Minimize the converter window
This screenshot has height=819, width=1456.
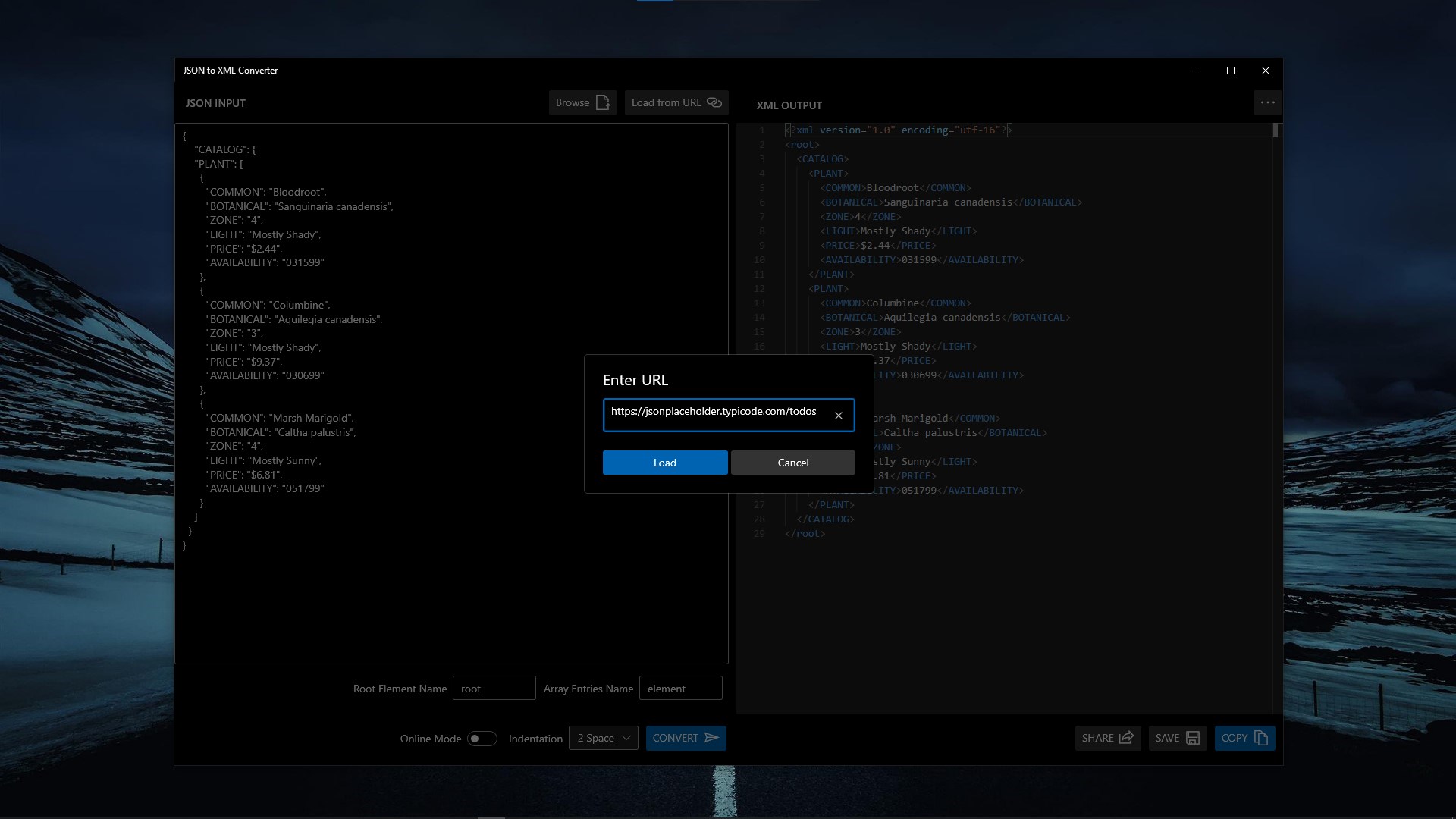[1196, 71]
